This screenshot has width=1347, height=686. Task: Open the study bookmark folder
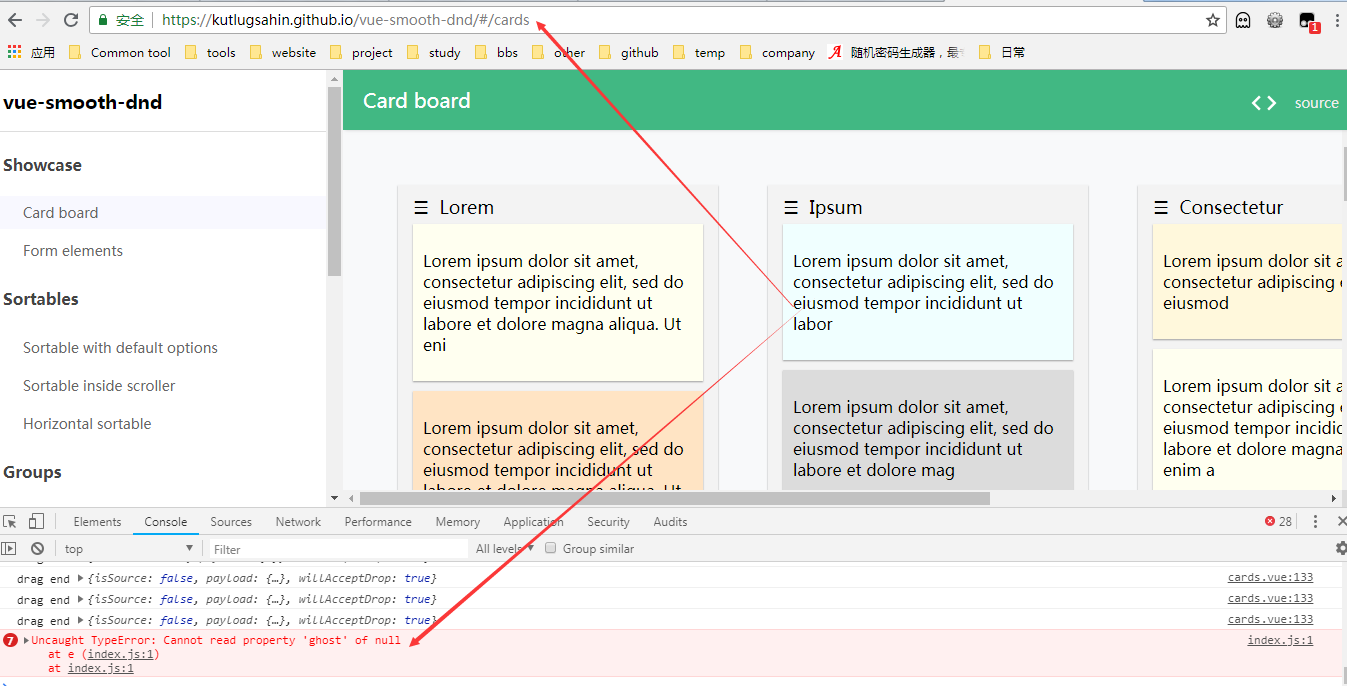pyautogui.click(x=434, y=52)
